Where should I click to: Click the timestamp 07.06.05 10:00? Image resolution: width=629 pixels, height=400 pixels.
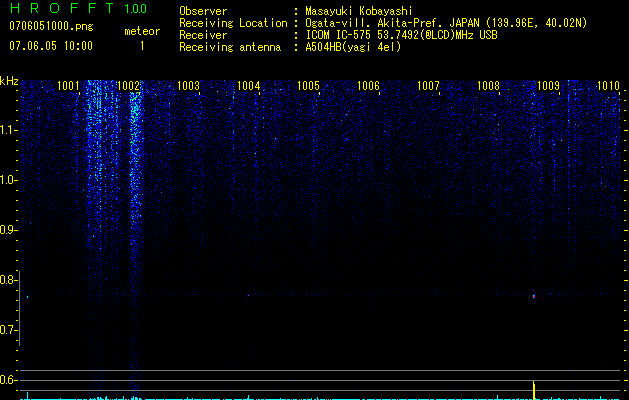(x=51, y=46)
